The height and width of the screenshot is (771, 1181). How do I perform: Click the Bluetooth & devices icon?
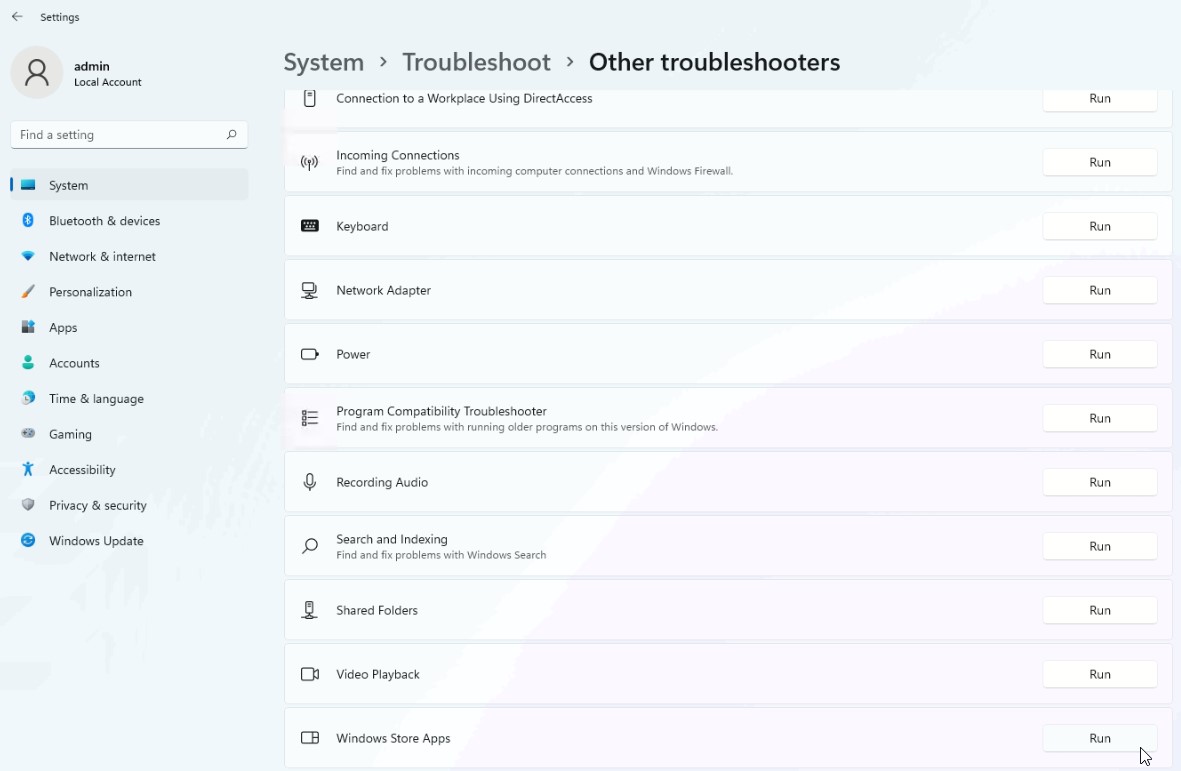point(28,221)
